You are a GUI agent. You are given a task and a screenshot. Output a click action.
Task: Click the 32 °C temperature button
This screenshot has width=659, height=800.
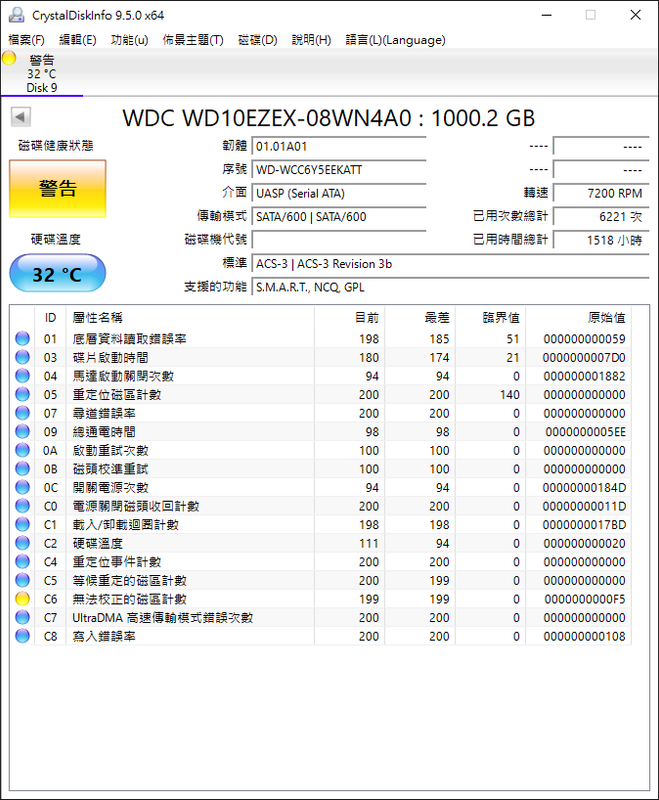click(58, 274)
